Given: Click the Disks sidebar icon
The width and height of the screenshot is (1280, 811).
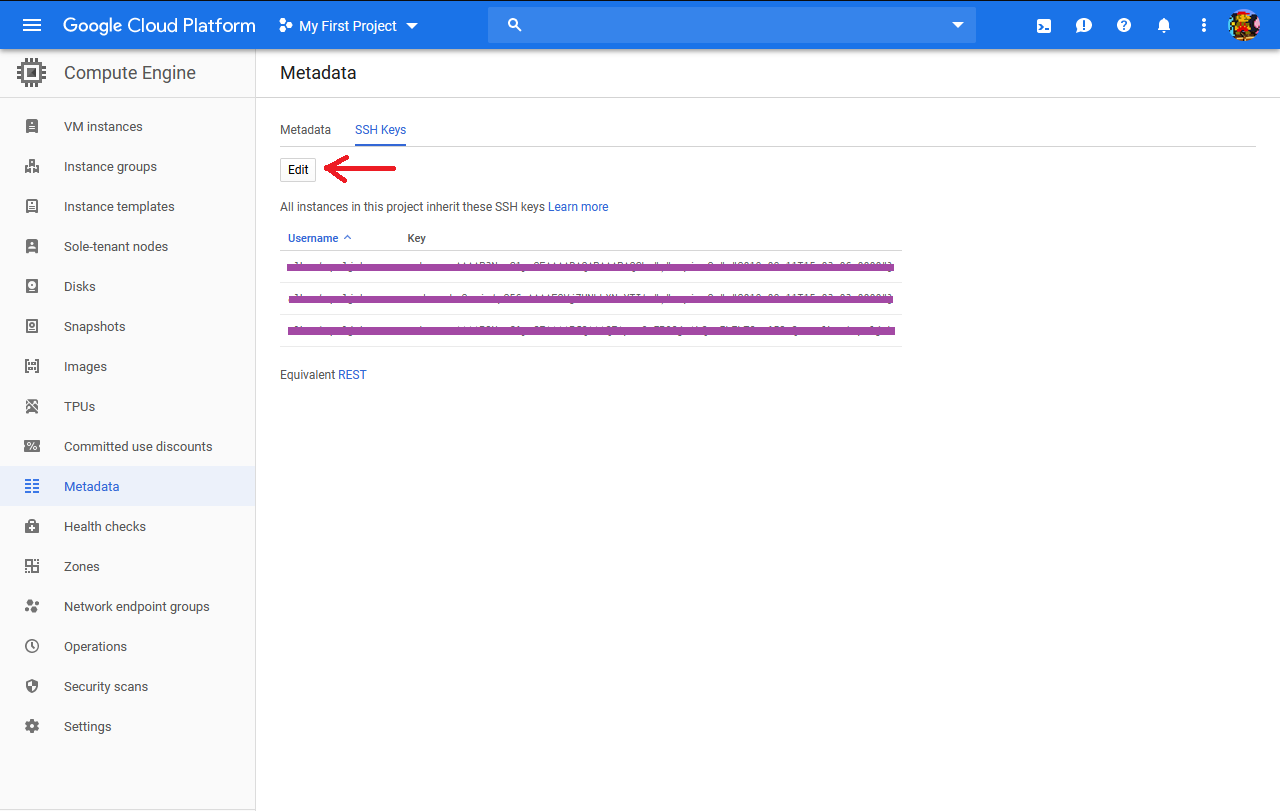Looking at the screenshot, I should click(x=32, y=286).
